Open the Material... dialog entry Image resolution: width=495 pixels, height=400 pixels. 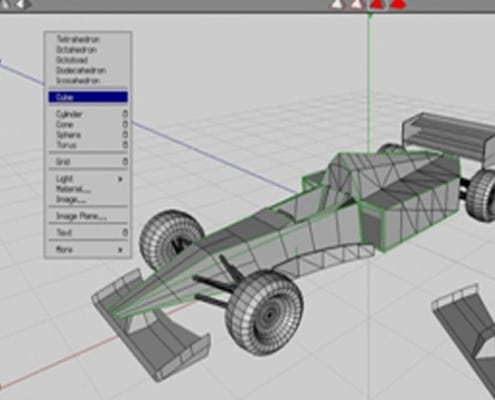[x=88, y=189]
